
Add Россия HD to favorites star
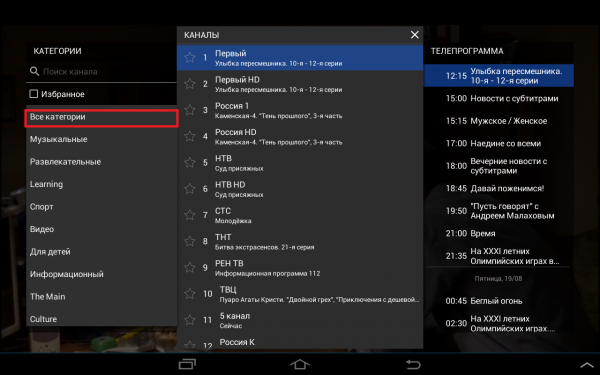click(190, 136)
